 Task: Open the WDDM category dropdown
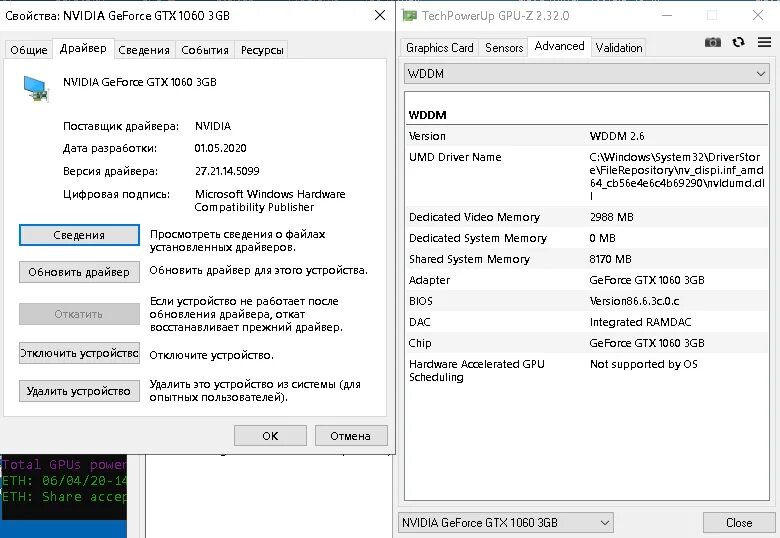point(586,74)
